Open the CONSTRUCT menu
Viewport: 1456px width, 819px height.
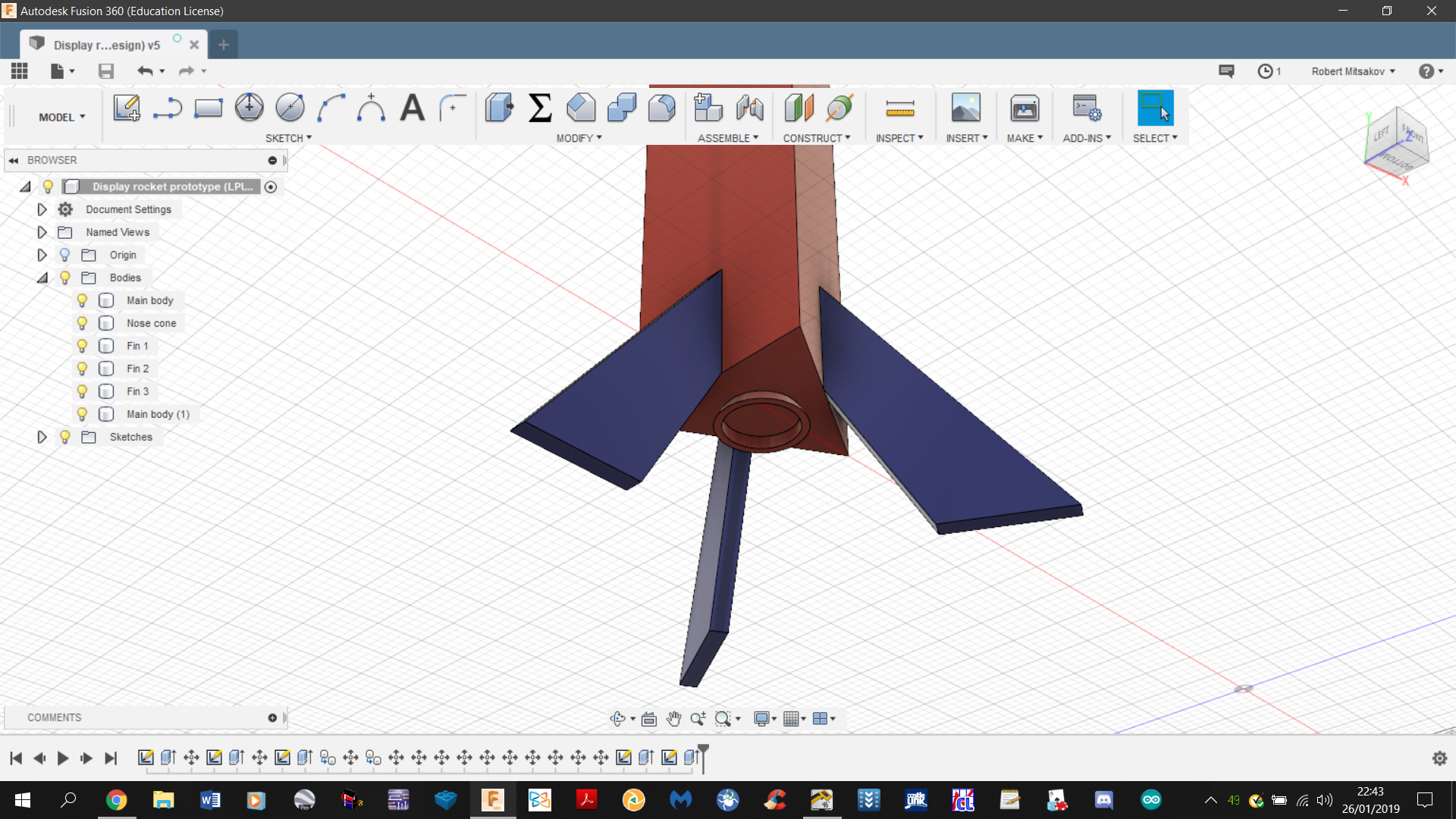(x=817, y=138)
